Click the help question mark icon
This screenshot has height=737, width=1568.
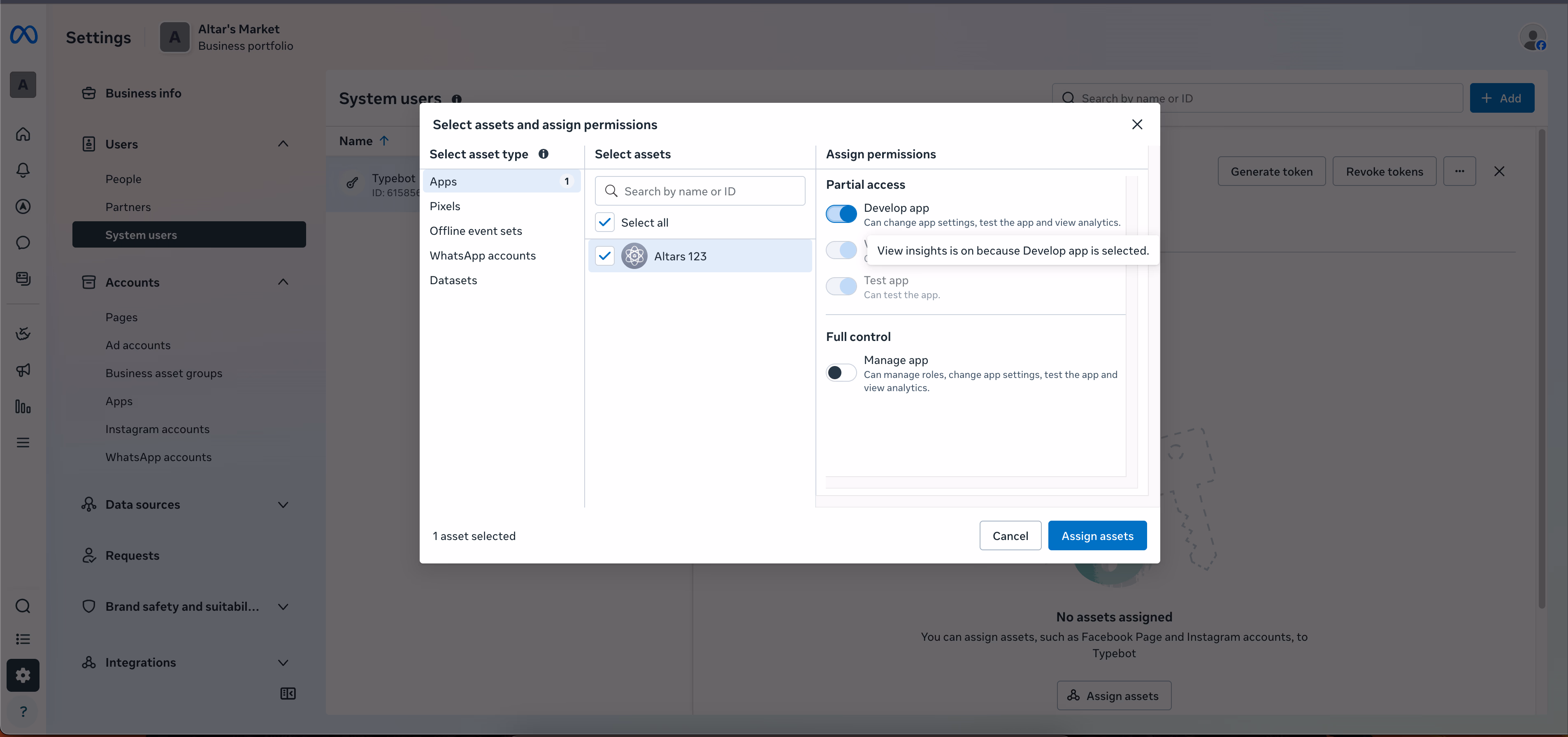click(x=23, y=712)
